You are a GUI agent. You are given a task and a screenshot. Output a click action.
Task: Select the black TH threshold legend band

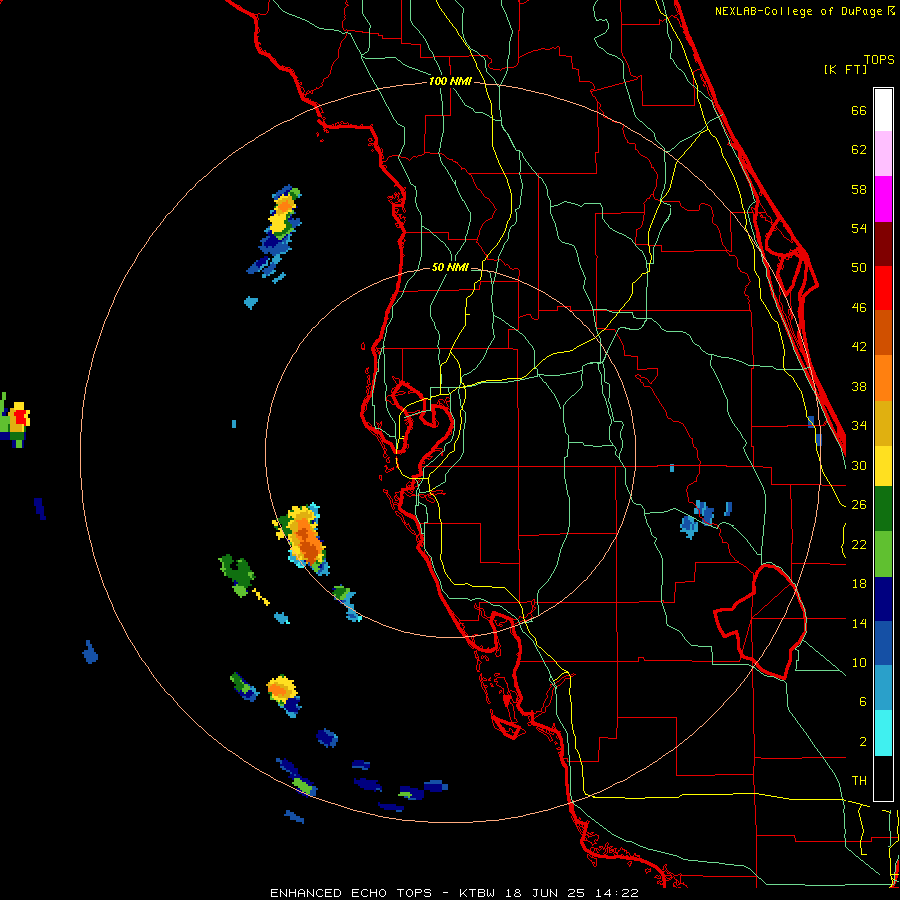(883, 778)
